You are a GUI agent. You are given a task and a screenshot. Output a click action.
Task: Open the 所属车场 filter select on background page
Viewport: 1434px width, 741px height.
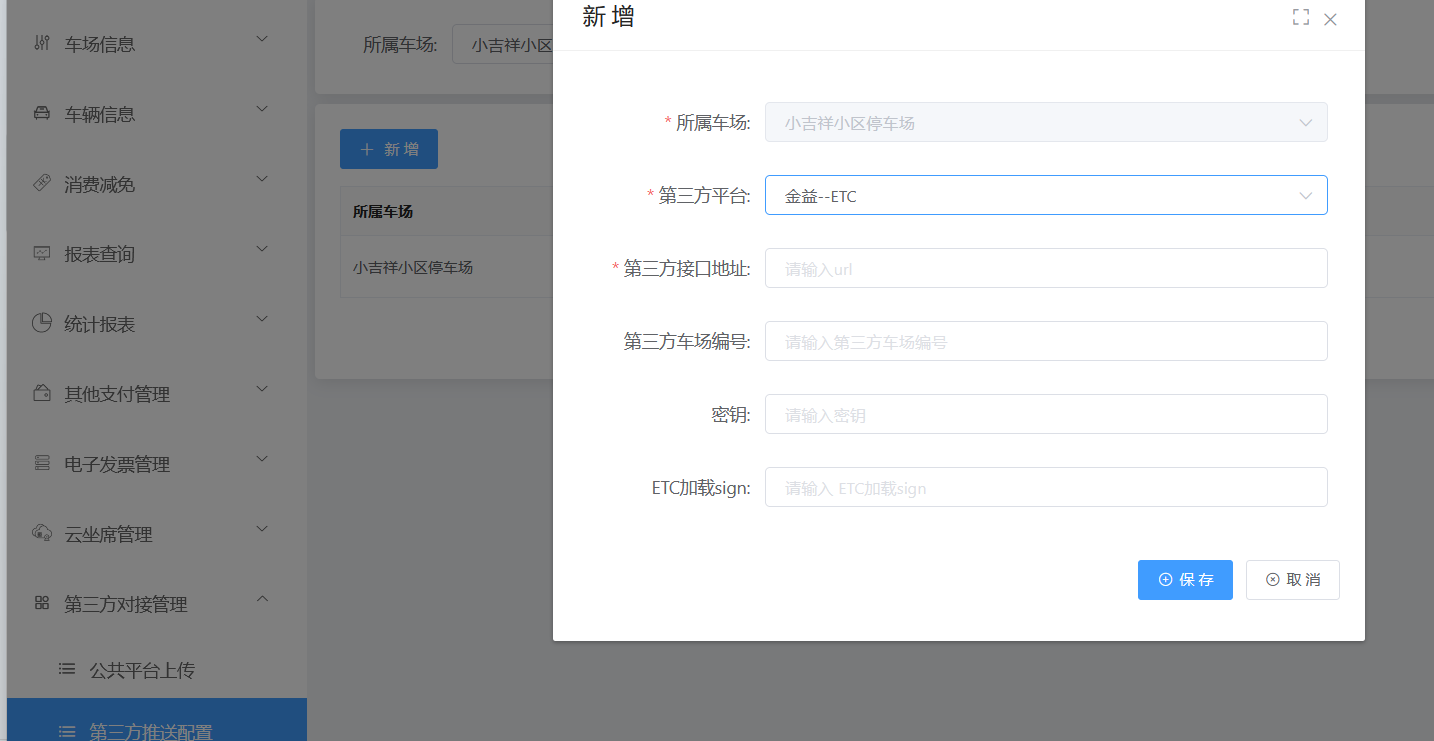(x=503, y=45)
